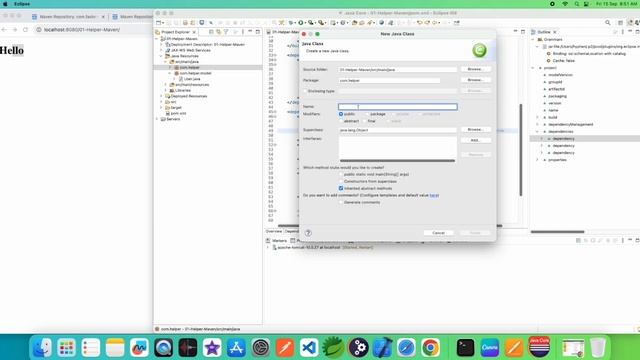Image resolution: width=640 pixels, height=360 pixels.
Task: Open Launchpad from the Dock
Action: (66, 348)
